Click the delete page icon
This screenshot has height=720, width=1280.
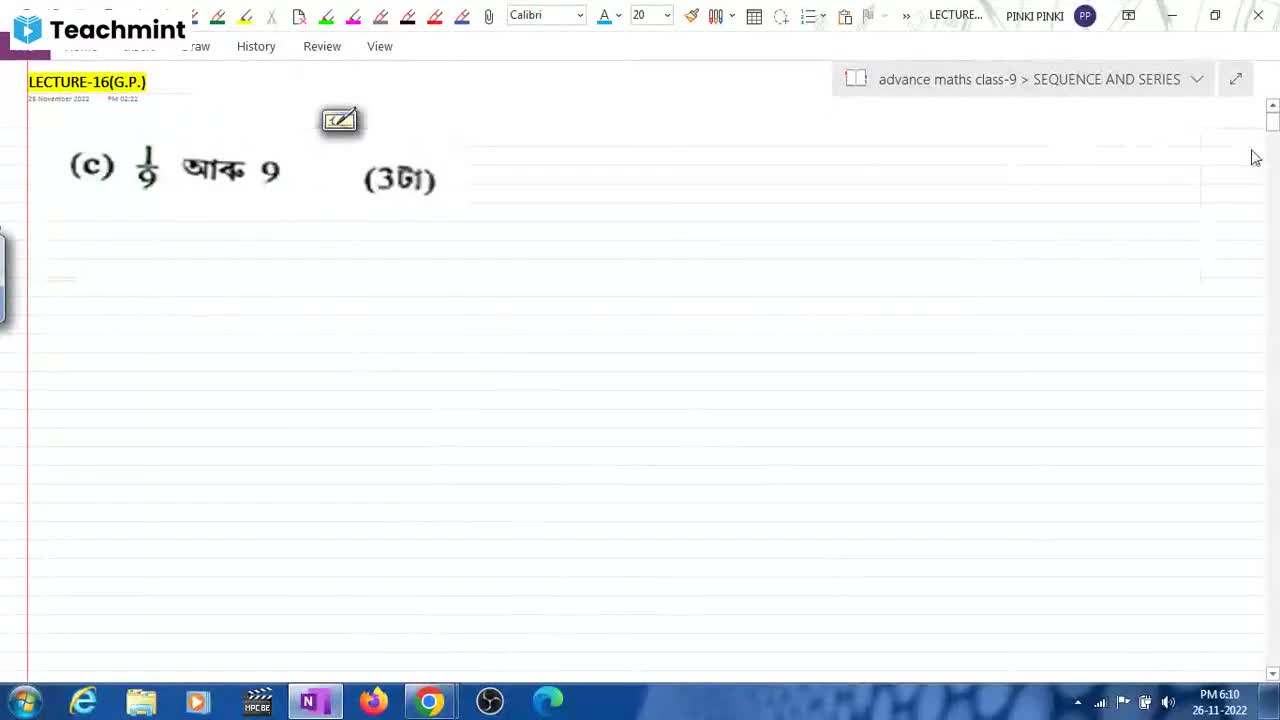pos(298,16)
